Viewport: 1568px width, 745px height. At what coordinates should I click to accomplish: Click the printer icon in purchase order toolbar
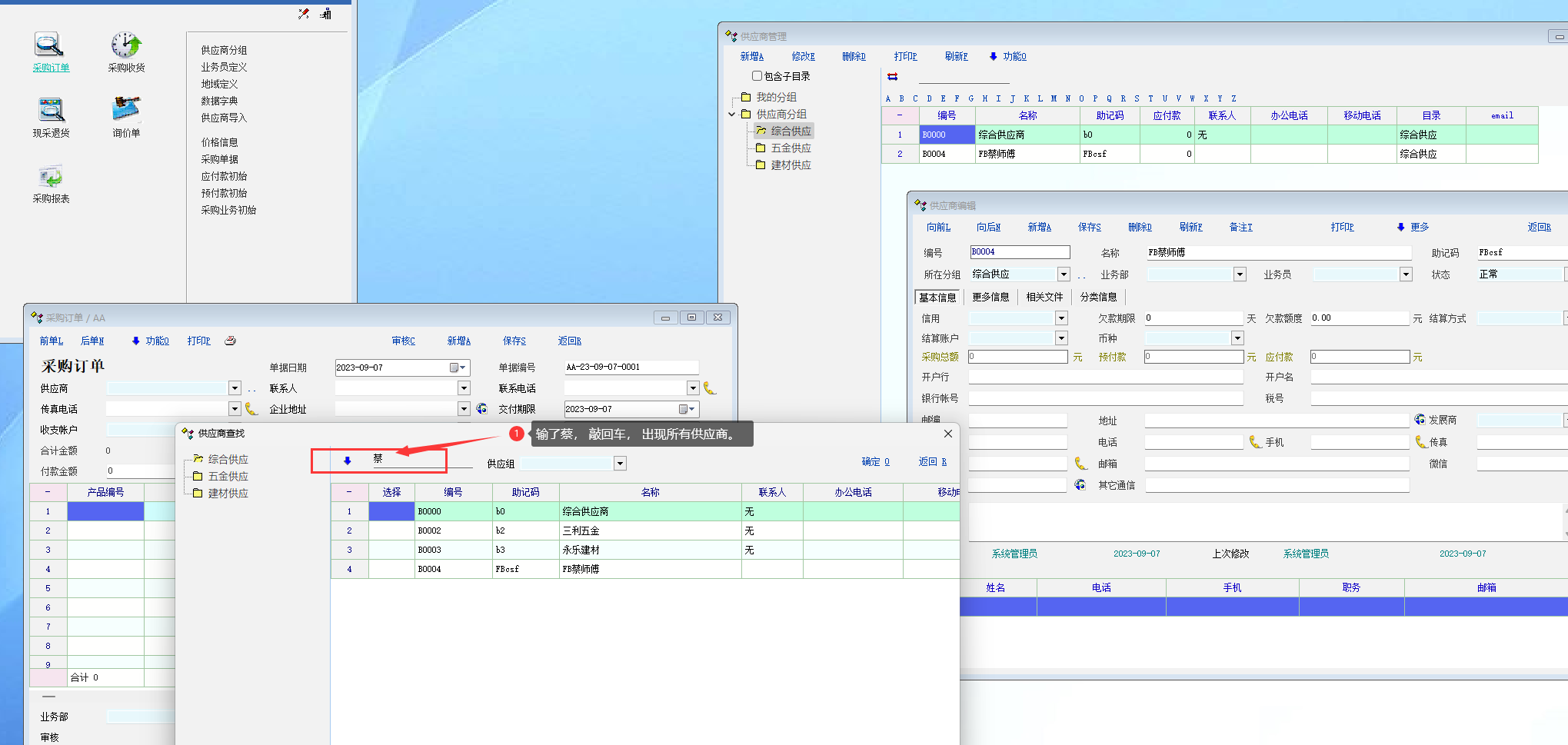(230, 341)
